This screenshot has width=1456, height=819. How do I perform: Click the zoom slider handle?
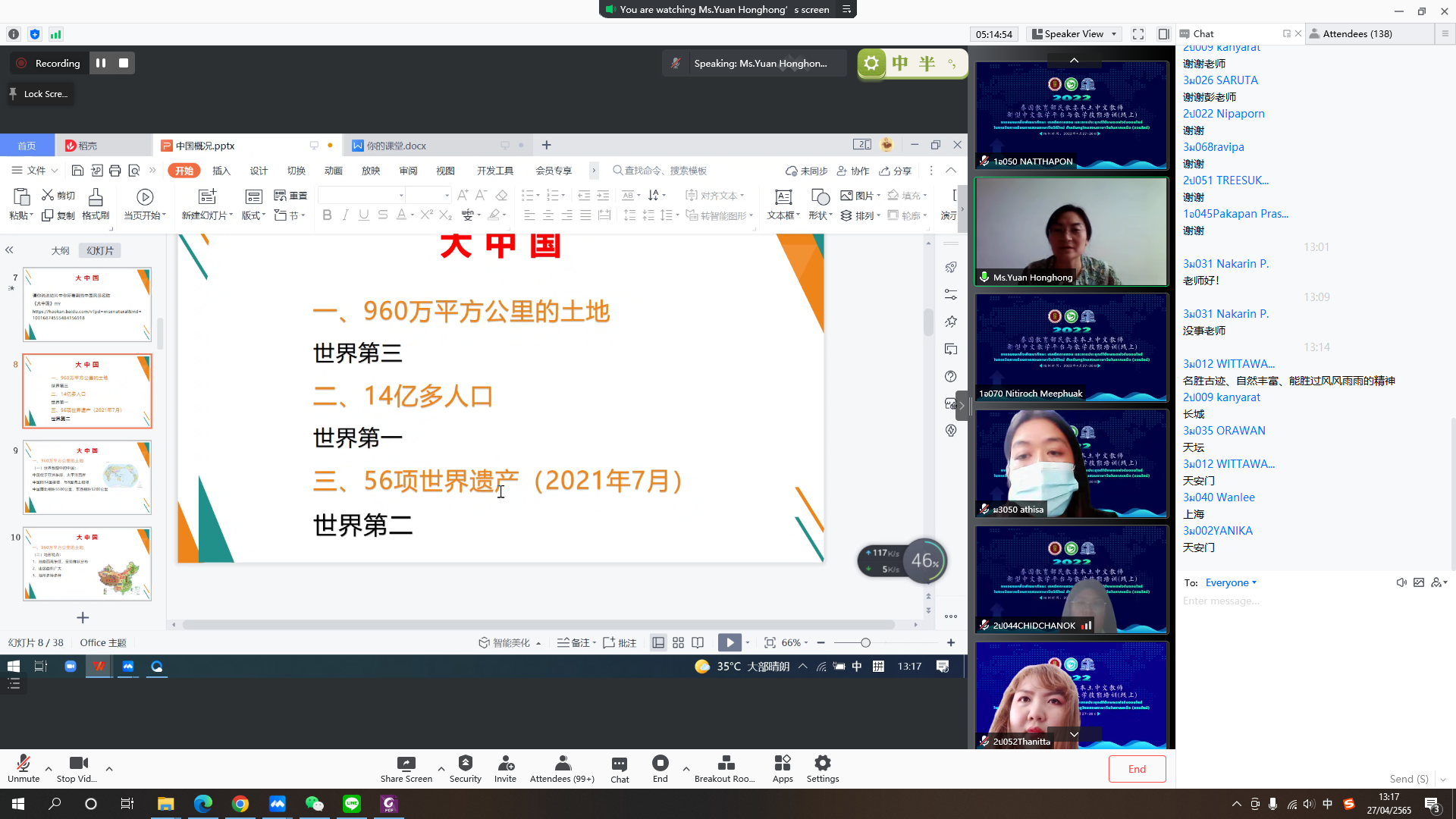865,642
